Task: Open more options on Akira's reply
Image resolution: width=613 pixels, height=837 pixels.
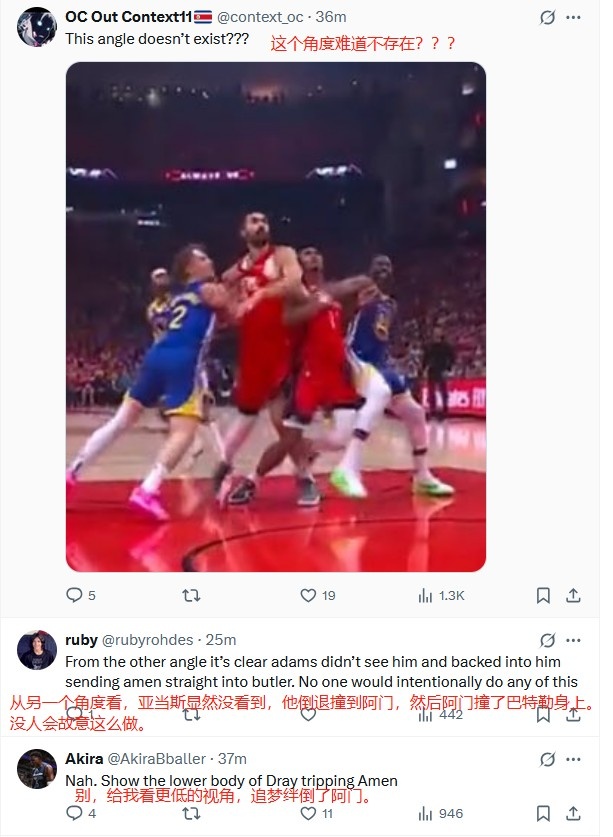Action: (573, 759)
